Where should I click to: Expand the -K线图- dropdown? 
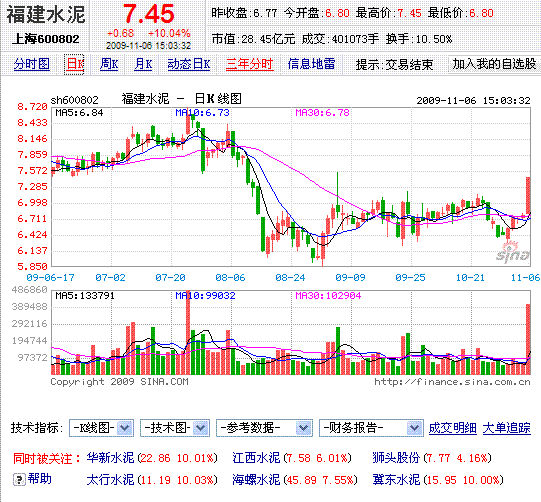tap(101, 428)
